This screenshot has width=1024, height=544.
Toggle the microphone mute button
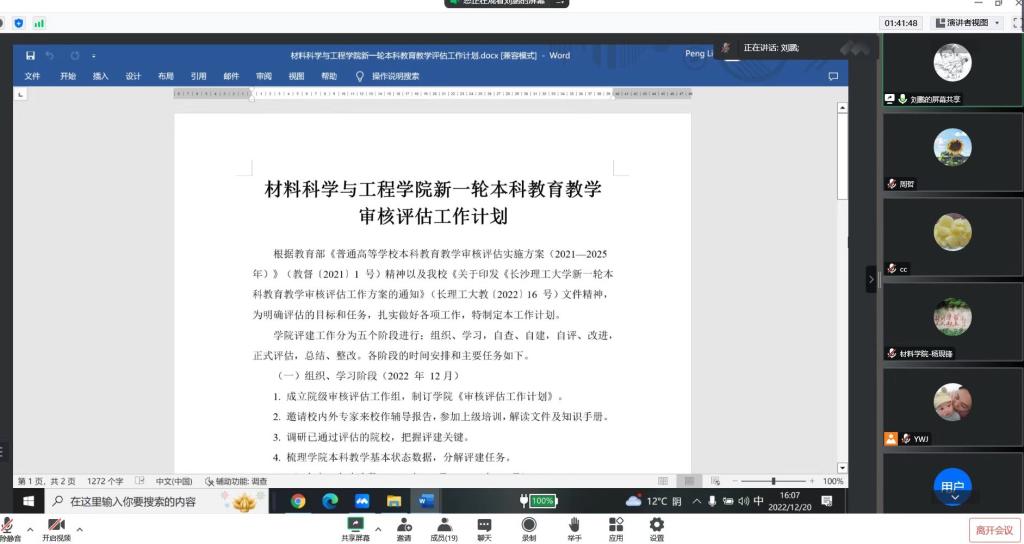pos(9,527)
